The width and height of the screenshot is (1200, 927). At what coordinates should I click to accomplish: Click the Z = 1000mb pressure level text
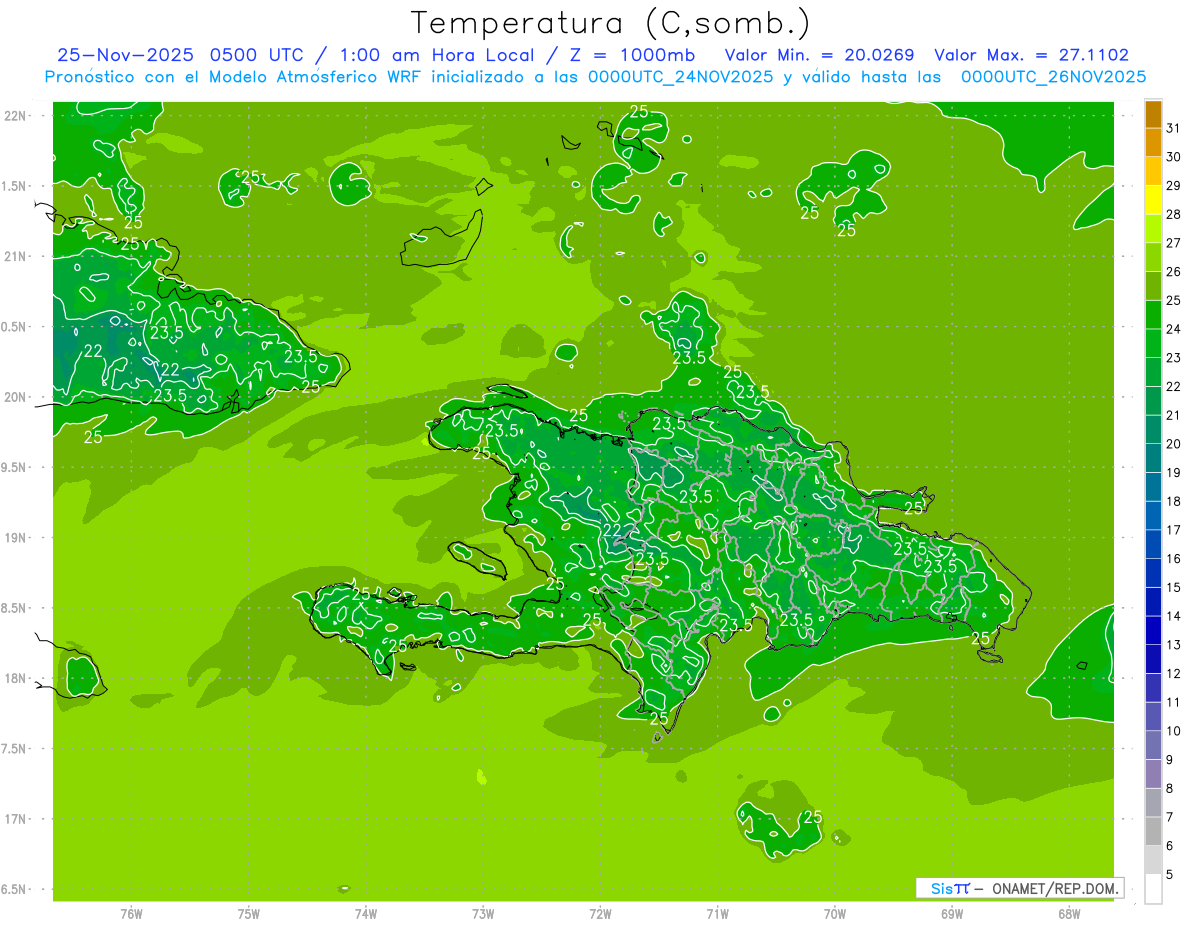pyautogui.click(x=627, y=55)
